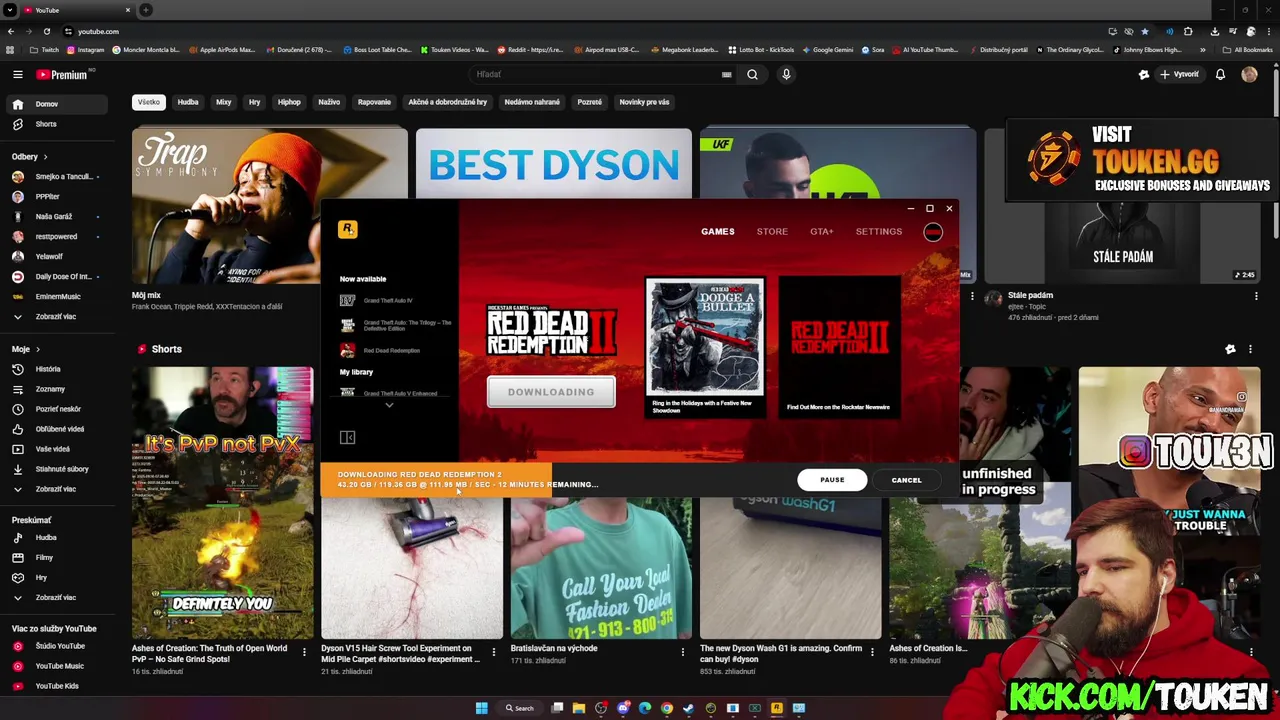Select the Hry filter chip
1280x720 pixels.
click(x=255, y=102)
